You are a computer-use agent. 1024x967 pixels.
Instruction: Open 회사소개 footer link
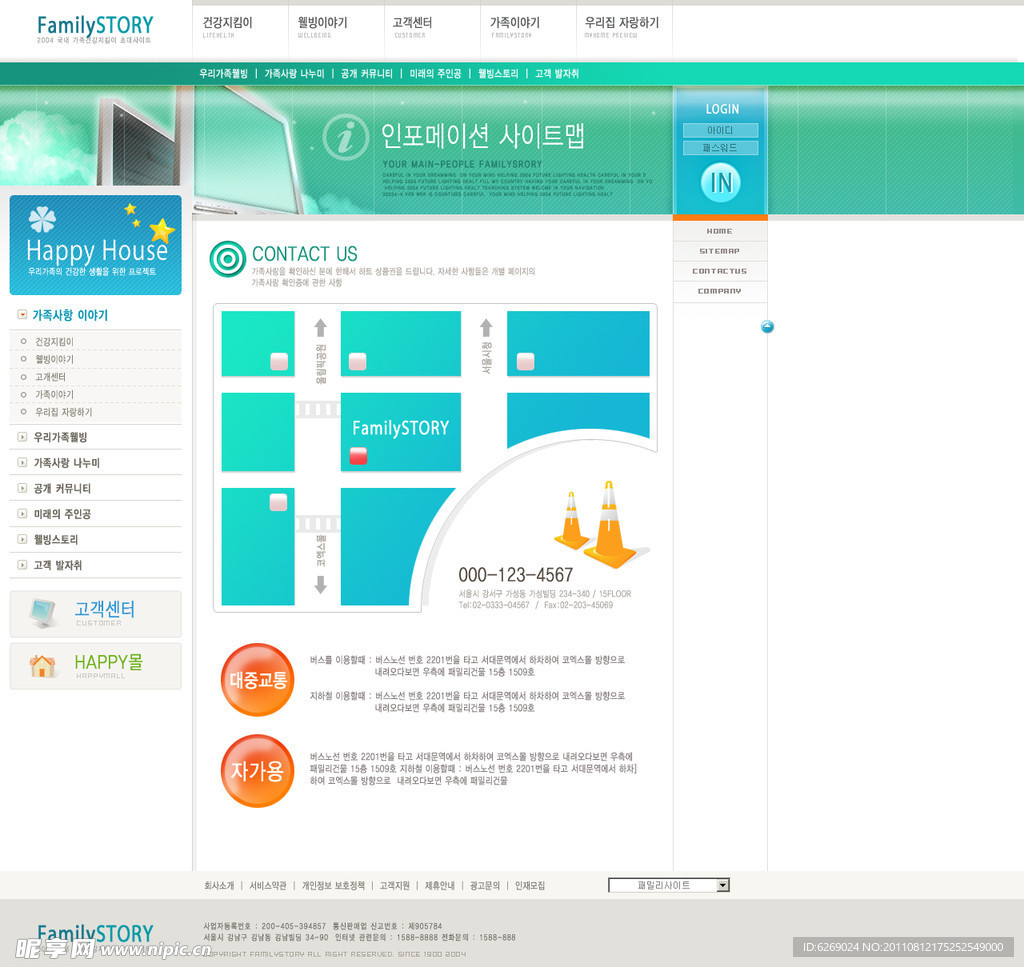coord(219,885)
